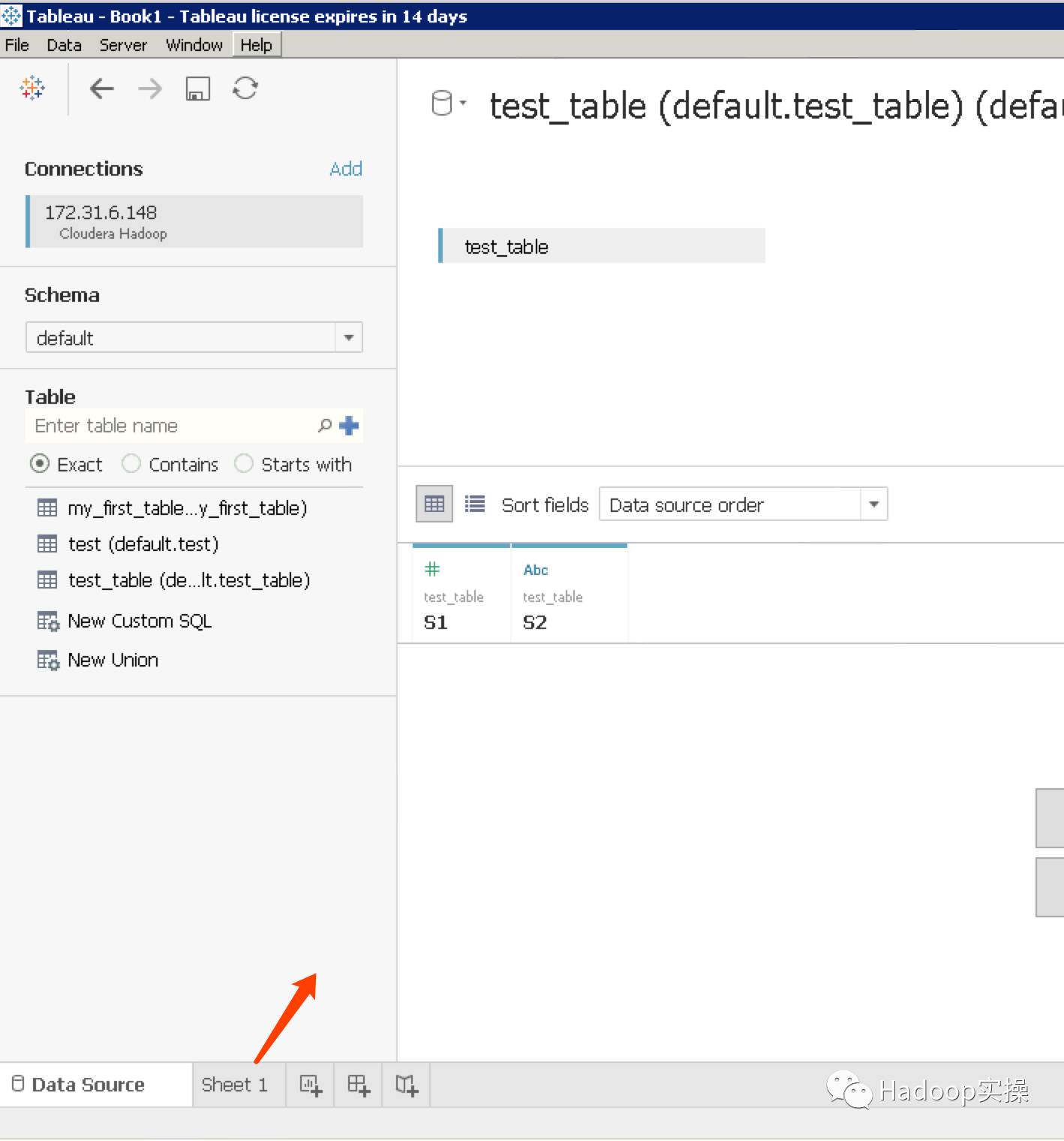The image size is (1064, 1141).
Task: Click the magnifier search icon in Table box
Action: (325, 426)
